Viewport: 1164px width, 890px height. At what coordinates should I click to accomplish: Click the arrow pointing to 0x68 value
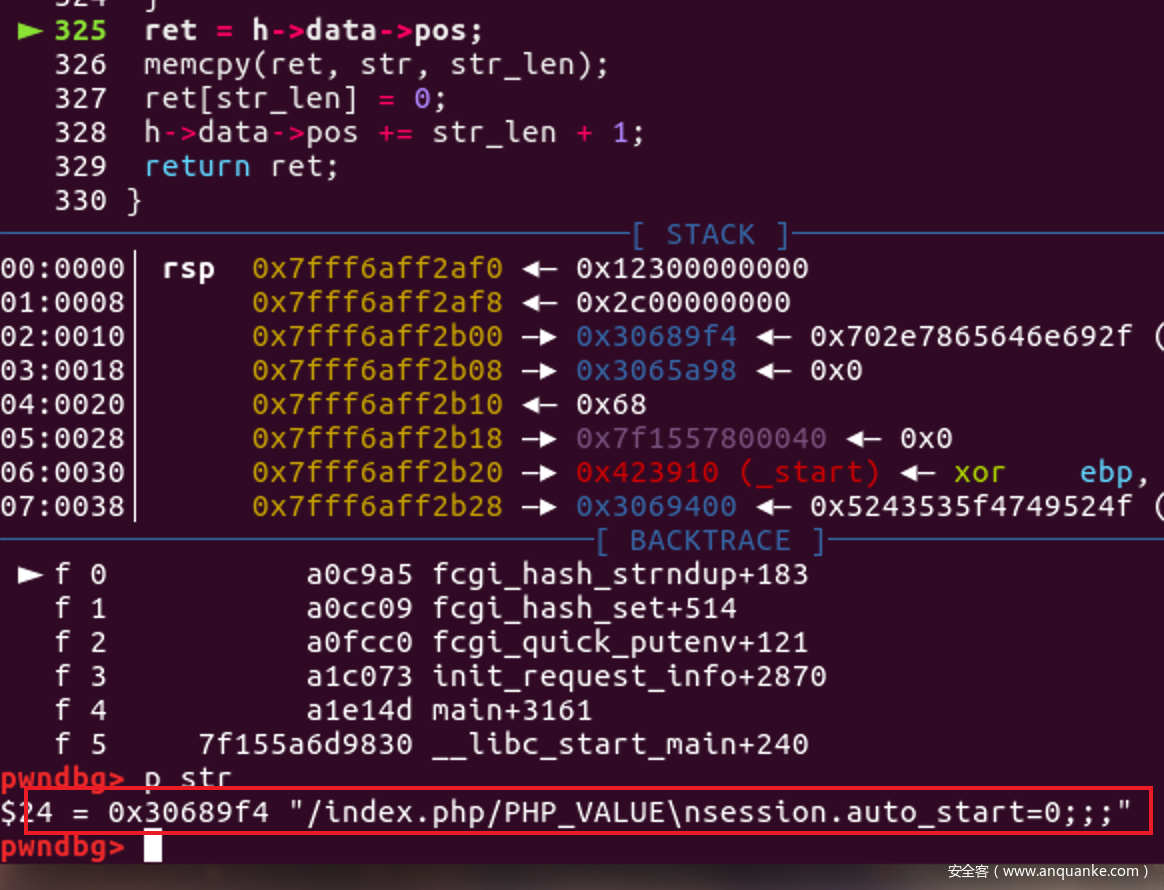click(540, 405)
